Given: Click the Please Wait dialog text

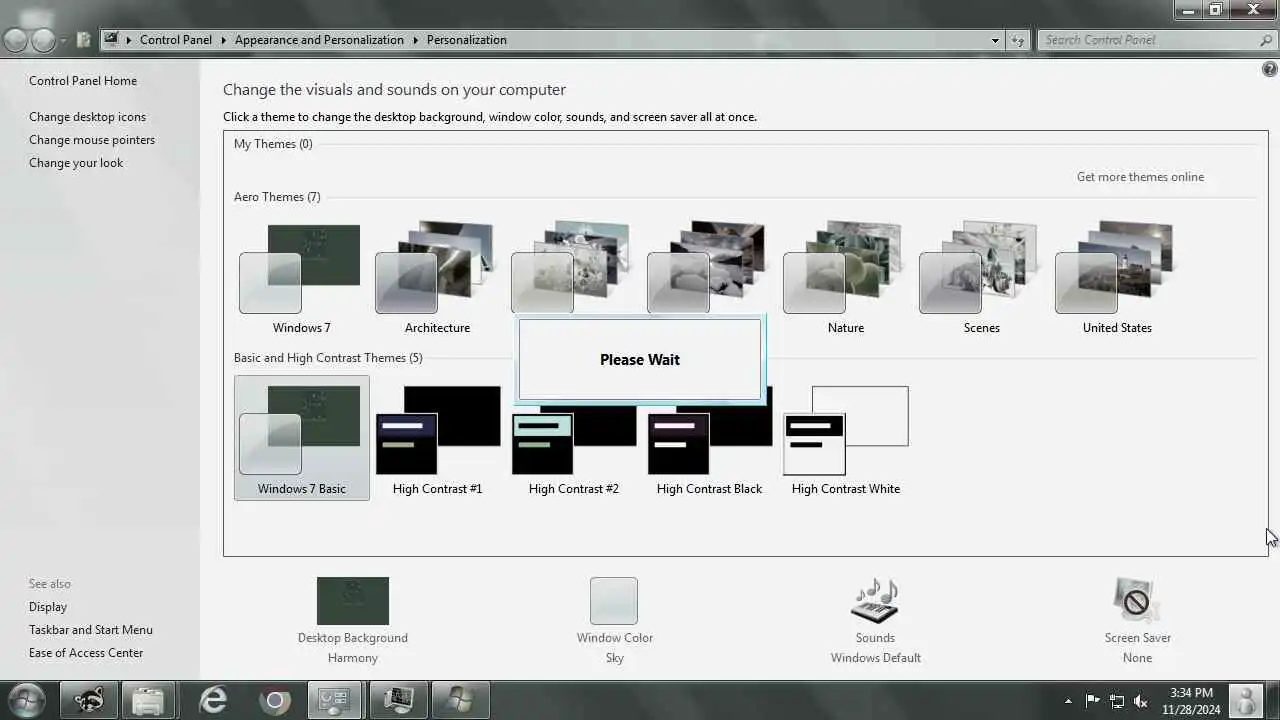Looking at the screenshot, I should click(640, 360).
